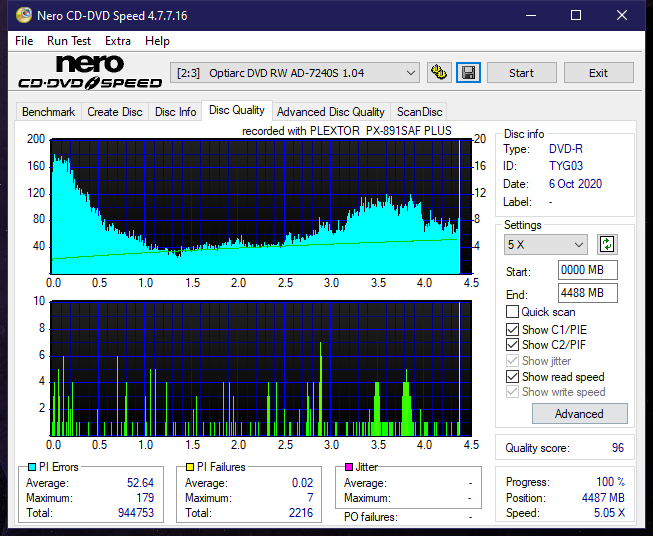Click the progress value 100 %
Screen dimensions: 653x536
611,482
